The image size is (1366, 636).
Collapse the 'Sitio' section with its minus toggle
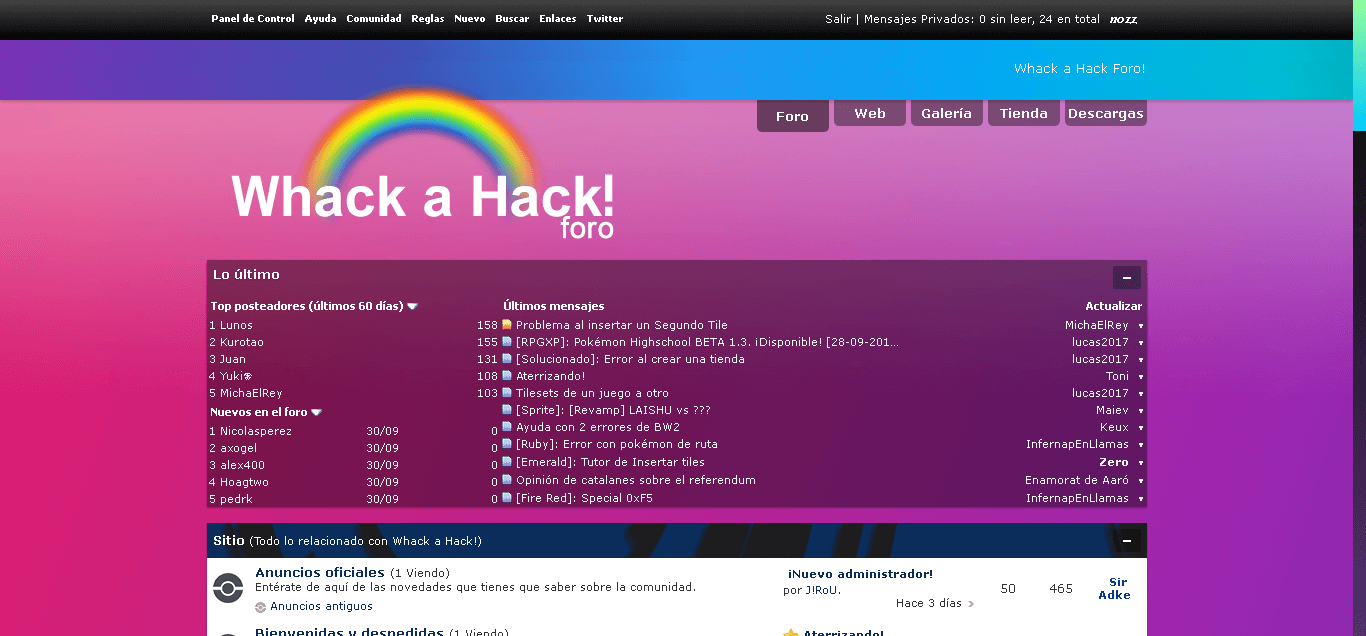1127,540
